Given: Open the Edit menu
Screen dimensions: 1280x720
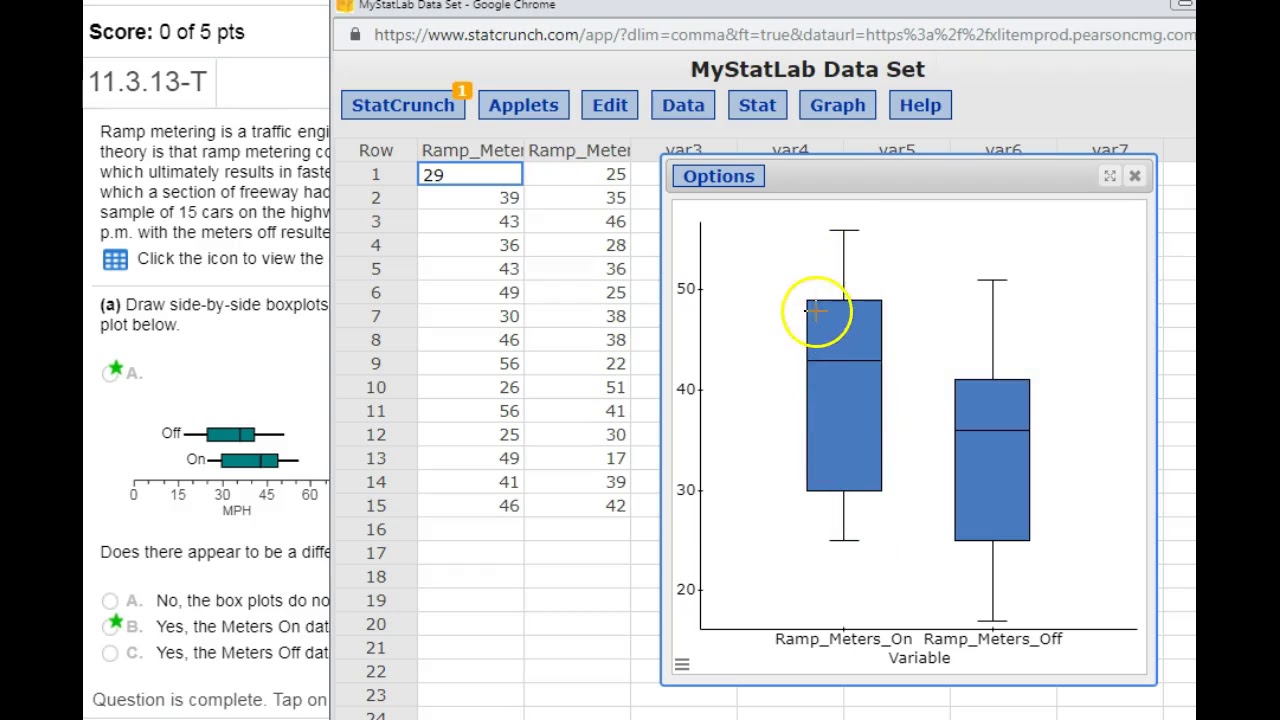Looking at the screenshot, I should point(610,105).
